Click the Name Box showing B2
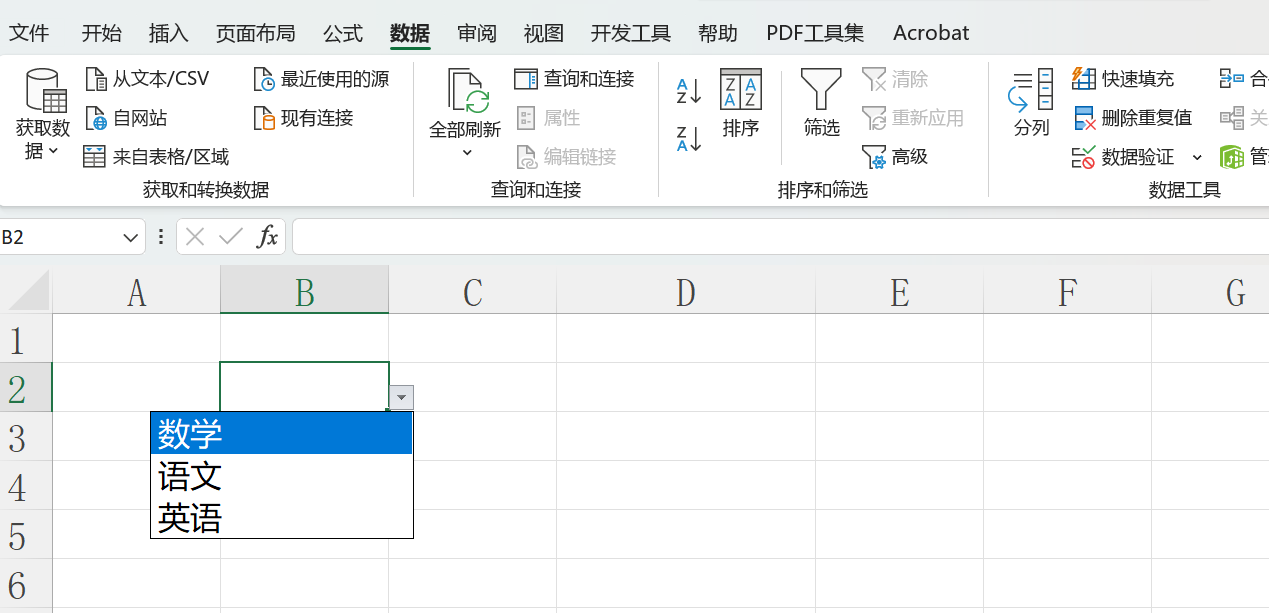The image size is (1269, 613). (x=60, y=237)
